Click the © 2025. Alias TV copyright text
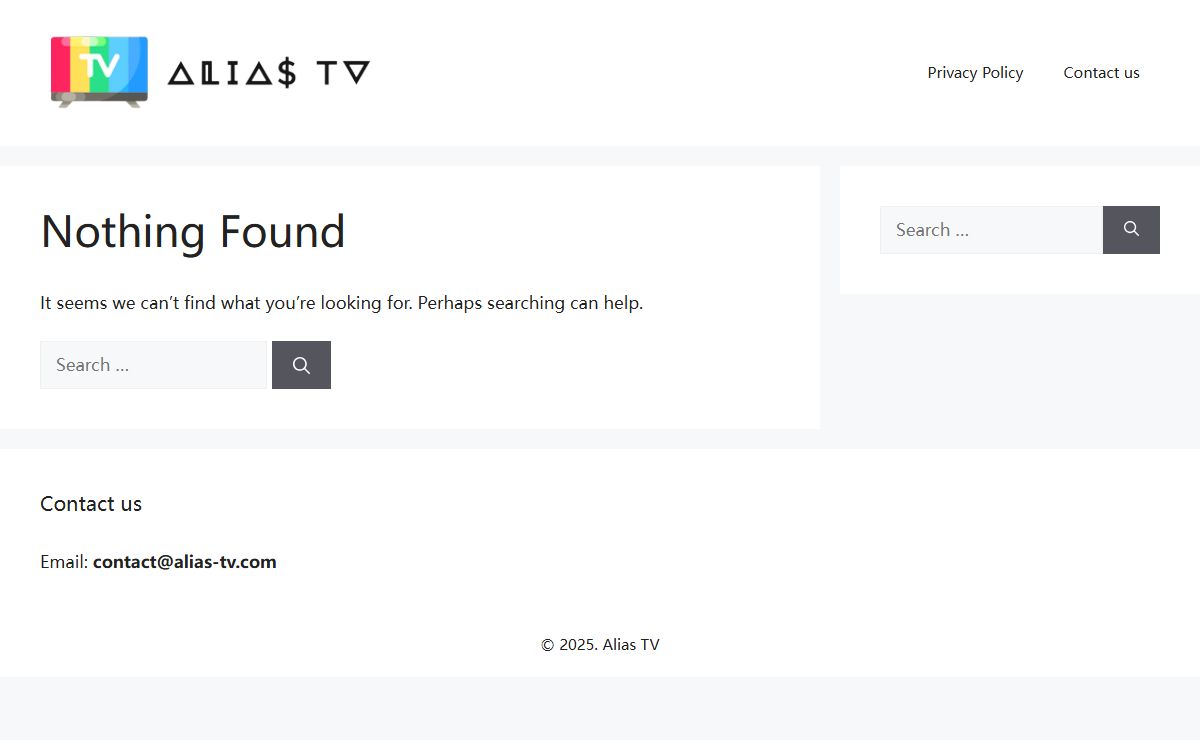The width and height of the screenshot is (1200, 740). click(600, 645)
